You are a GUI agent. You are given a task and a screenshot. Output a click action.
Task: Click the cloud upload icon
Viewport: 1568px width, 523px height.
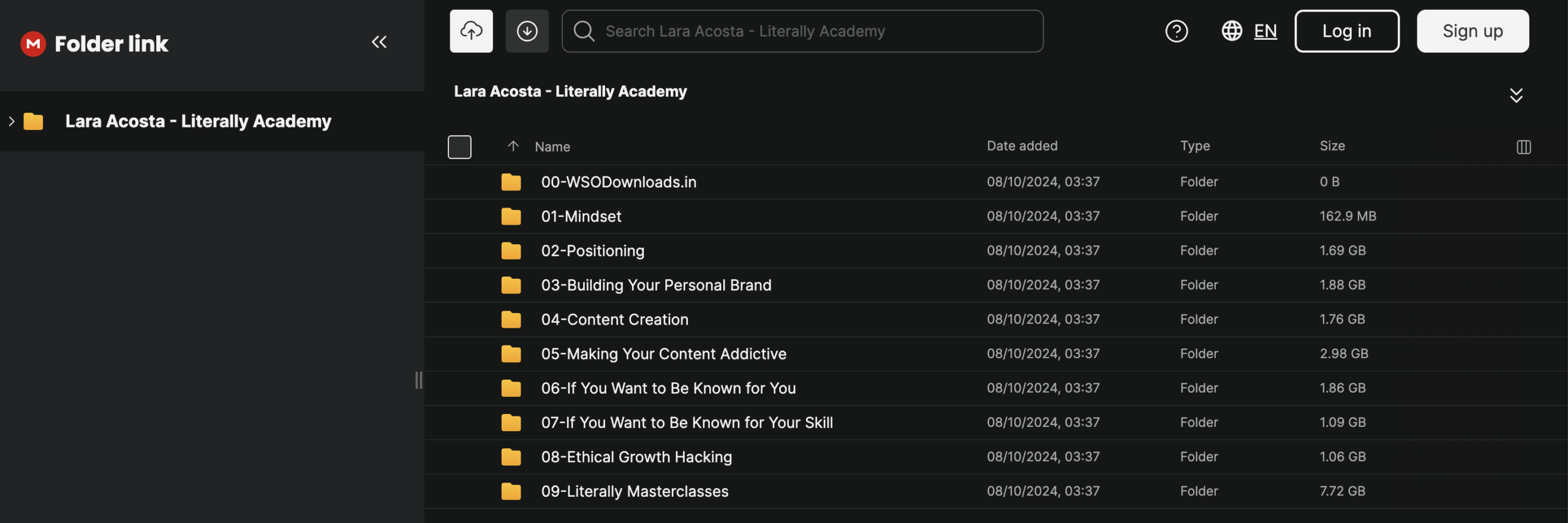coord(471,31)
